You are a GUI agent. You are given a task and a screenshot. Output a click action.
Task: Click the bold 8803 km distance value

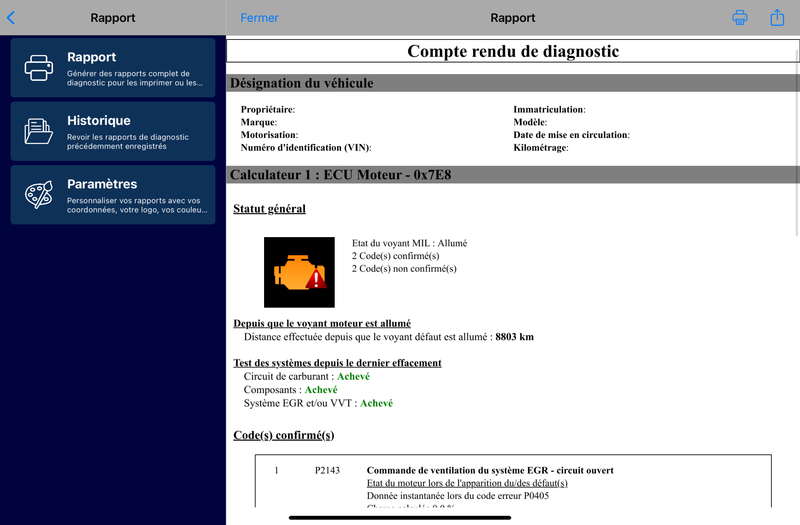coord(514,337)
